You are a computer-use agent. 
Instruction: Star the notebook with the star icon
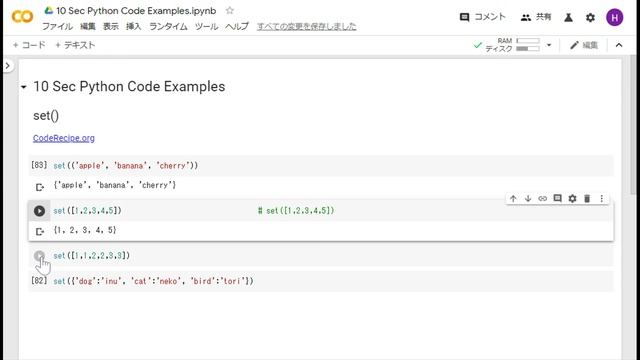click(230, 11)
